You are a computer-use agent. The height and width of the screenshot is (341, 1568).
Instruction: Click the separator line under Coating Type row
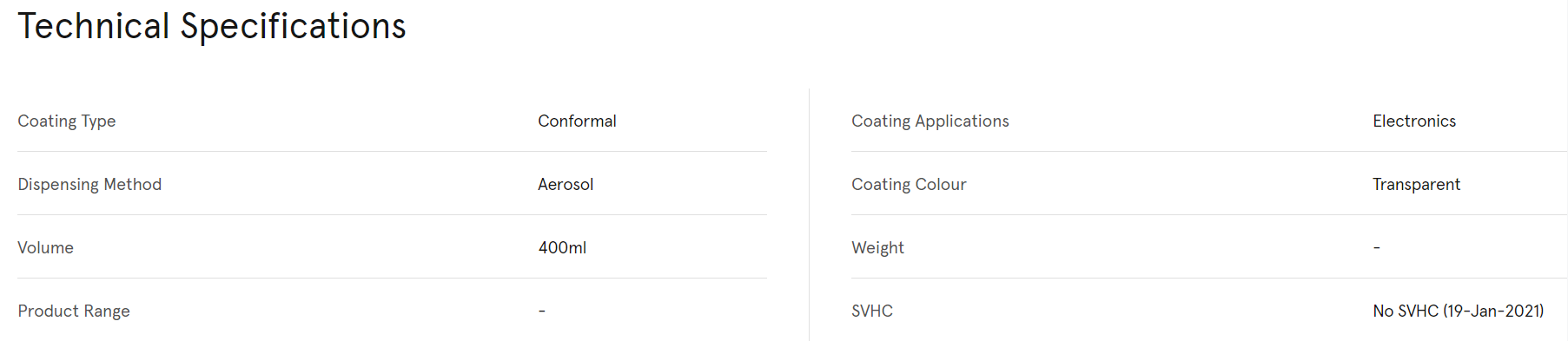[x=392, y=152]
